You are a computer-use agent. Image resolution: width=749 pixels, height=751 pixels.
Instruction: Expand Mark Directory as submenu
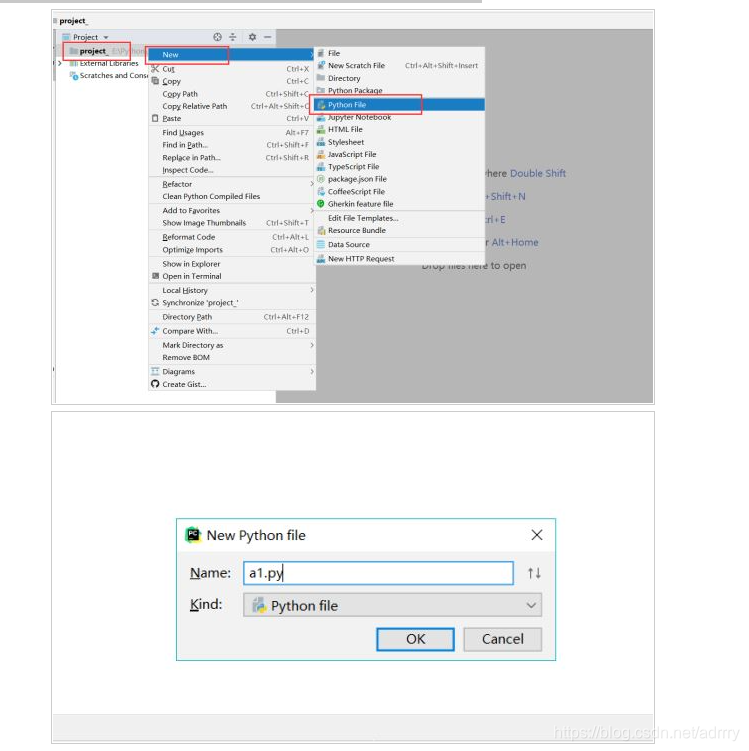click(231, 345)
